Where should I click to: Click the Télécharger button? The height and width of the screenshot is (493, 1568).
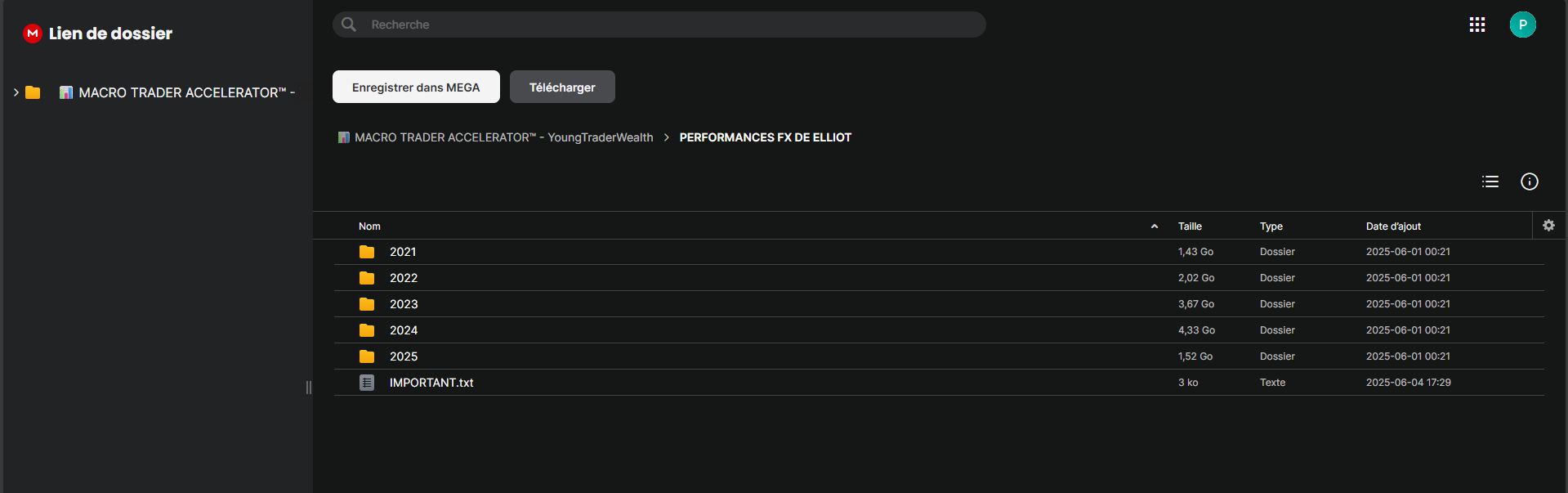point(562,87)
